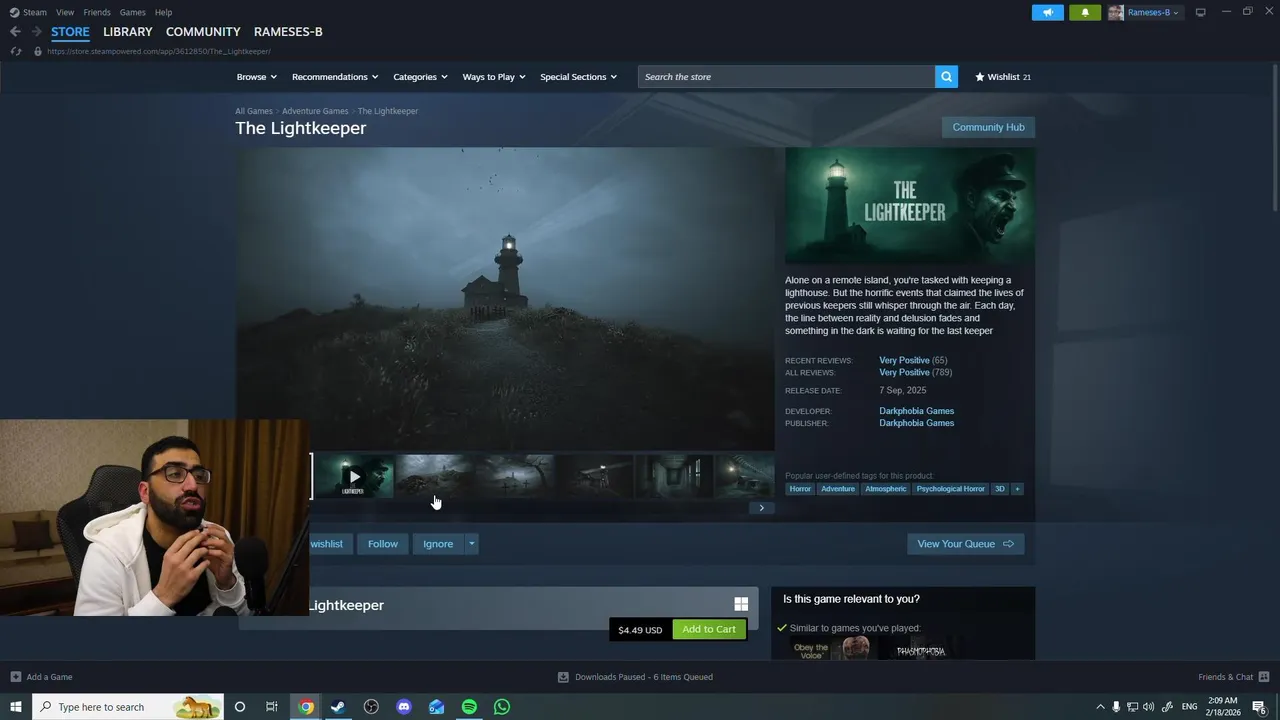Viewport: 1280px width, 720px height.
Task: Click the Adventure Games breadcrumb
Action: point(315,111)
